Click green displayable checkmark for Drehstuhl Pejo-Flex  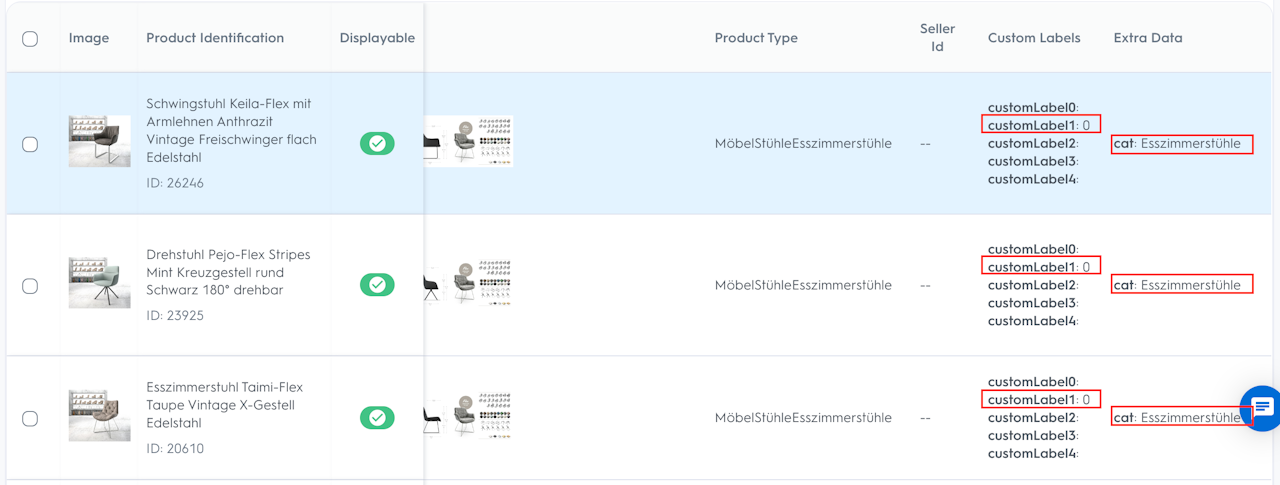click(x=377, y=285)
